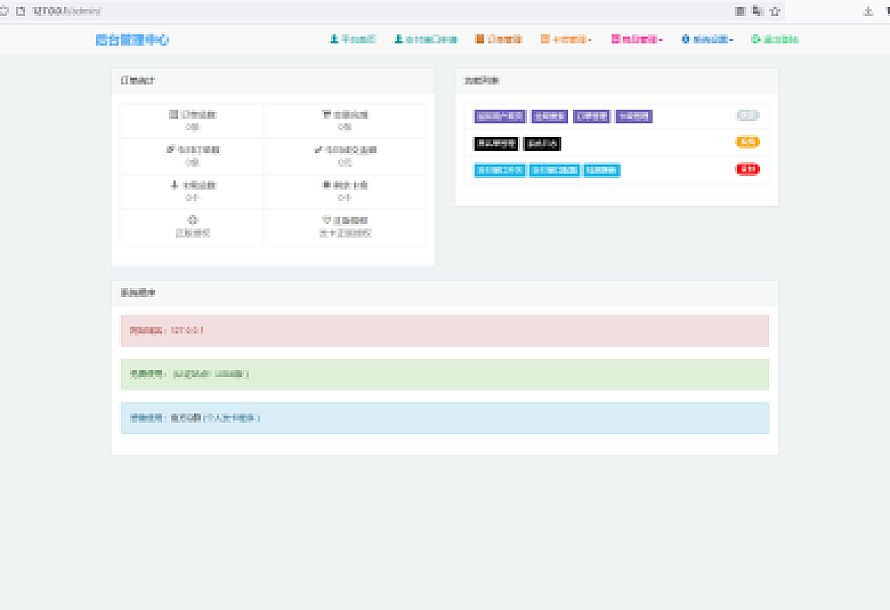The width and height of the screenshot is (890, 610).
Task: Click the 卡密总数 download-arrow icon
Action: pyautogui.click(x=174, y=185)
